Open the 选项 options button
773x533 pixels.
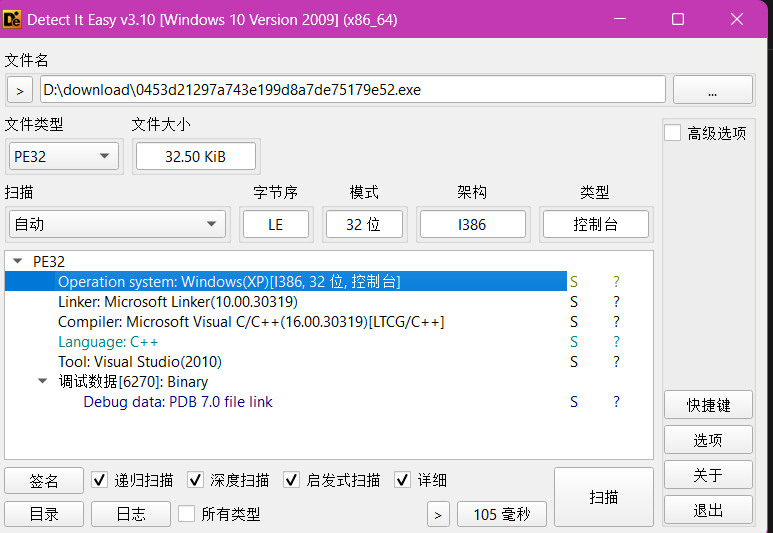708,440
